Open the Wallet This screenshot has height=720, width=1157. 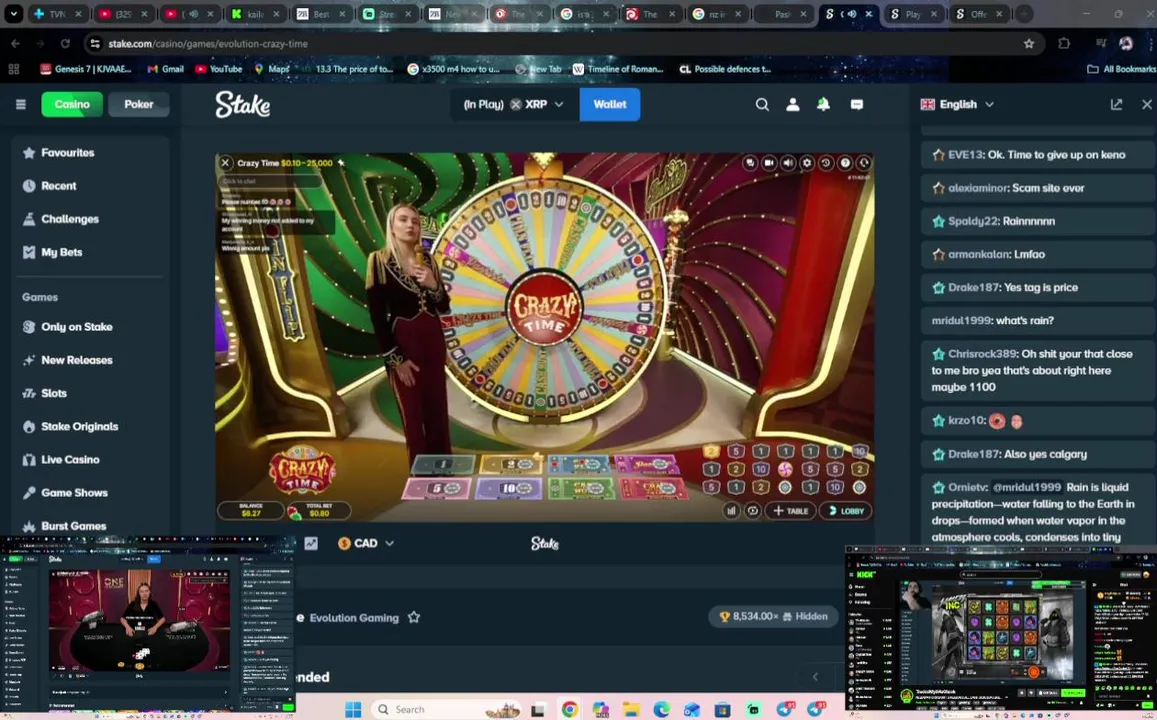pos(610,105)
